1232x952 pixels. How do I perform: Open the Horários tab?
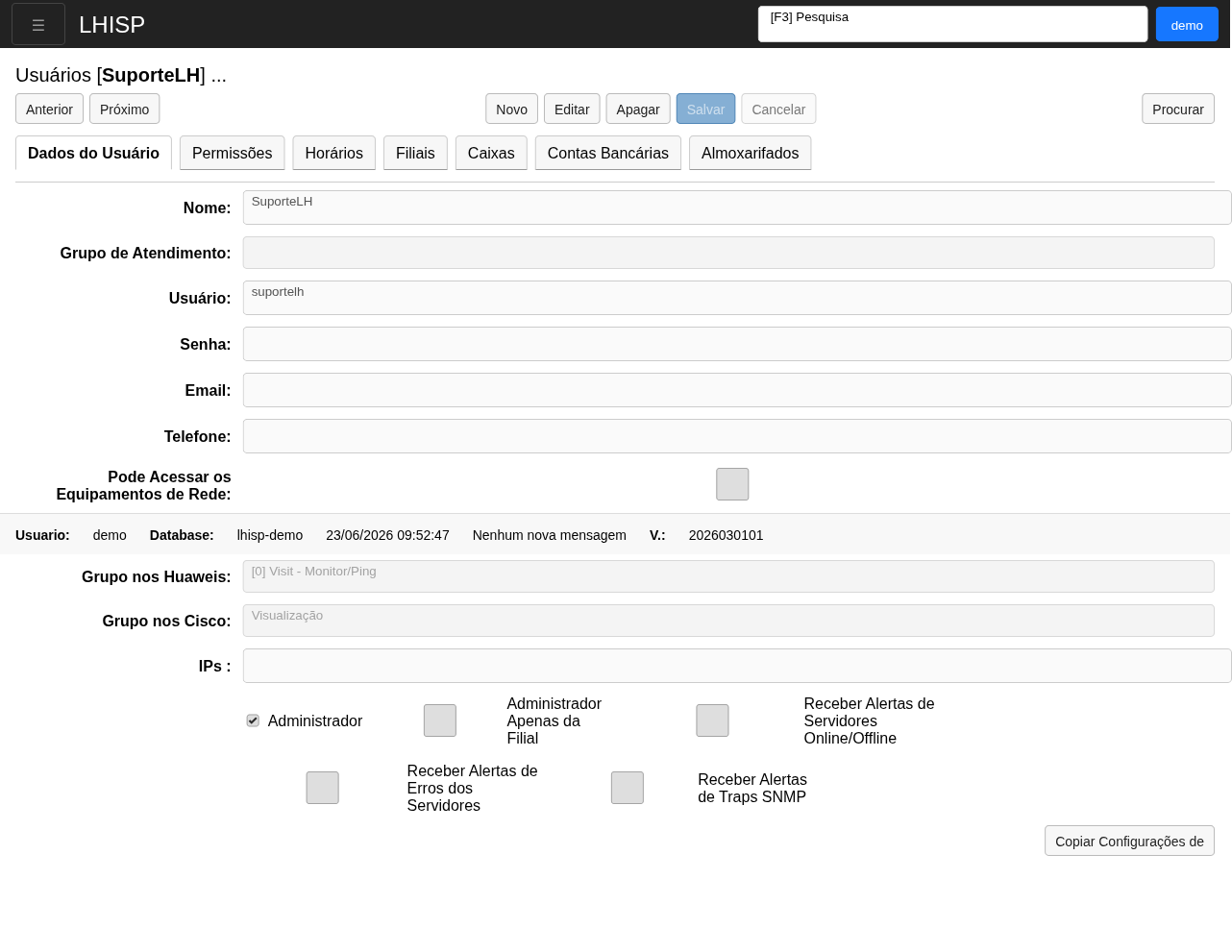[333, 153]
